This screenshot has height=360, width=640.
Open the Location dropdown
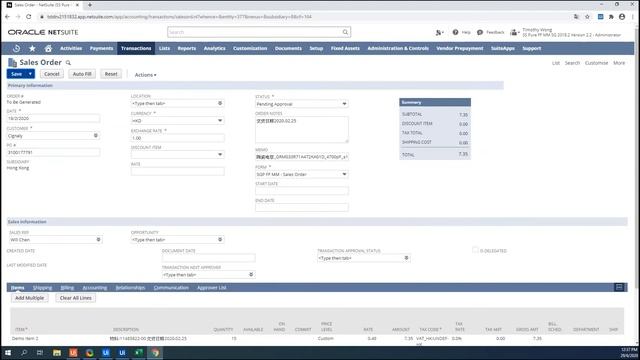pos(220,103)
